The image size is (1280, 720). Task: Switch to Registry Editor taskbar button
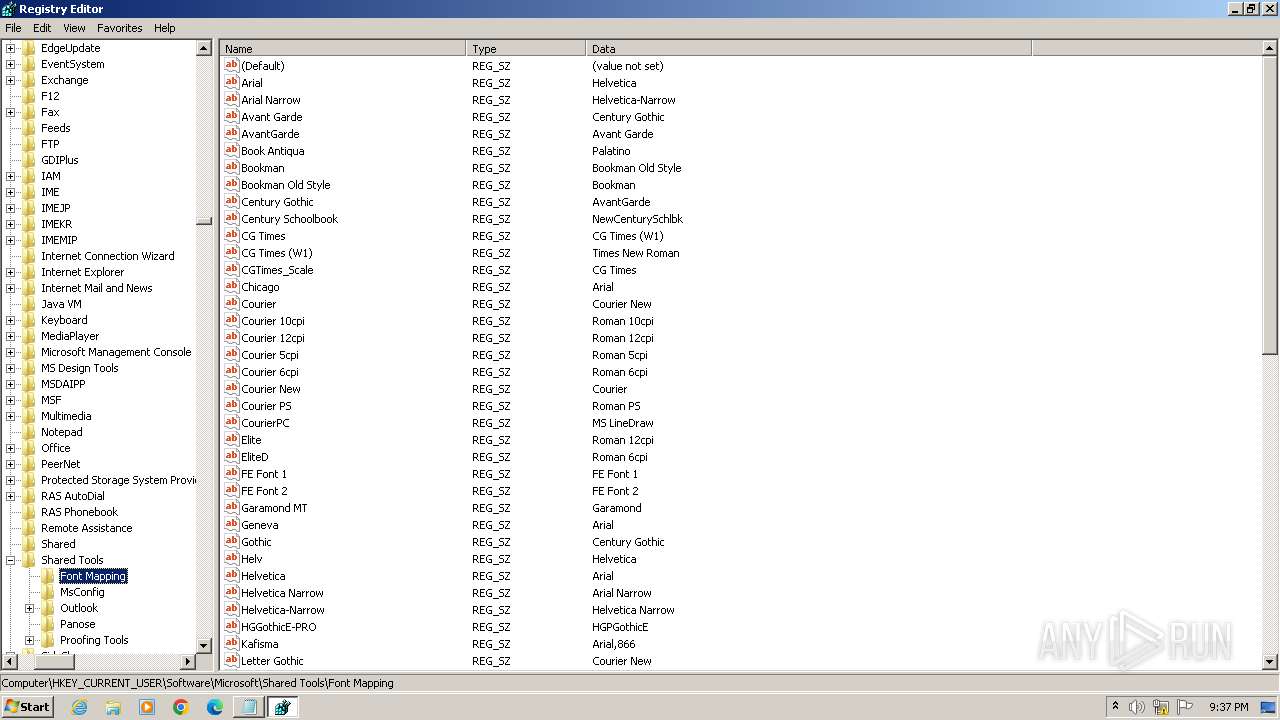pos(282,707)
